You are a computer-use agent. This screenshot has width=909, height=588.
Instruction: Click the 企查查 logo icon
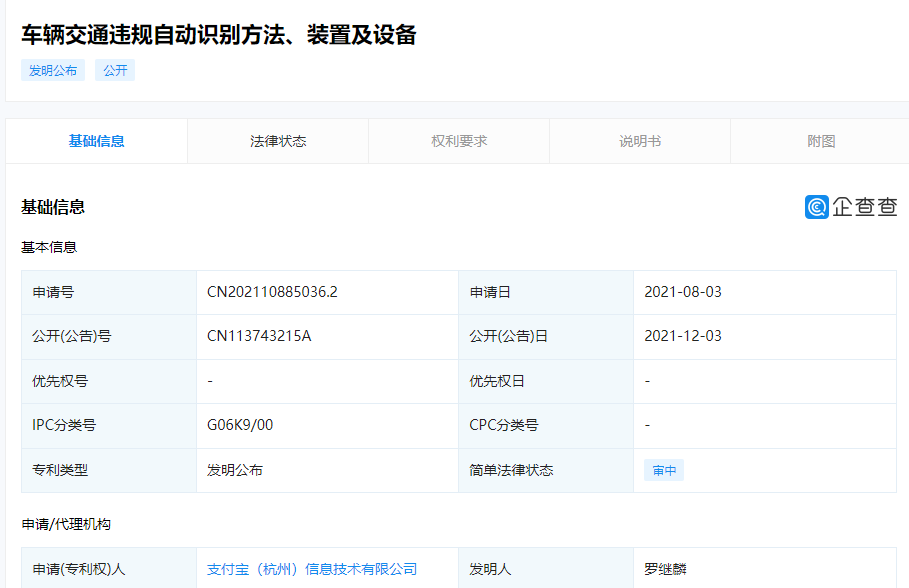pyautogui.click(x=817, y=207)
